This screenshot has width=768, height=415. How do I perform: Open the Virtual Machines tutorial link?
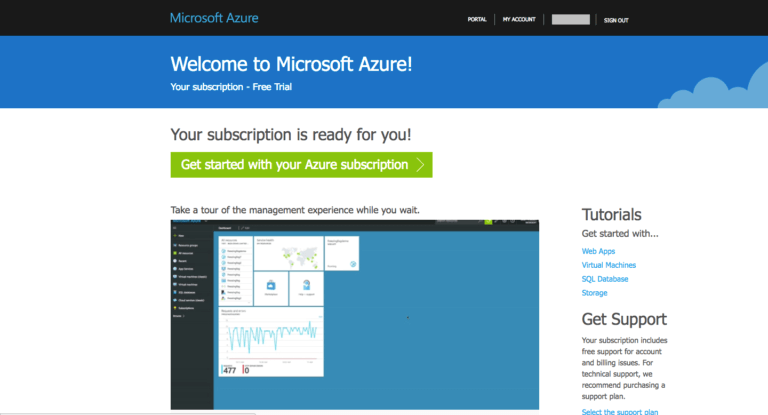click(x=608, y=265)
